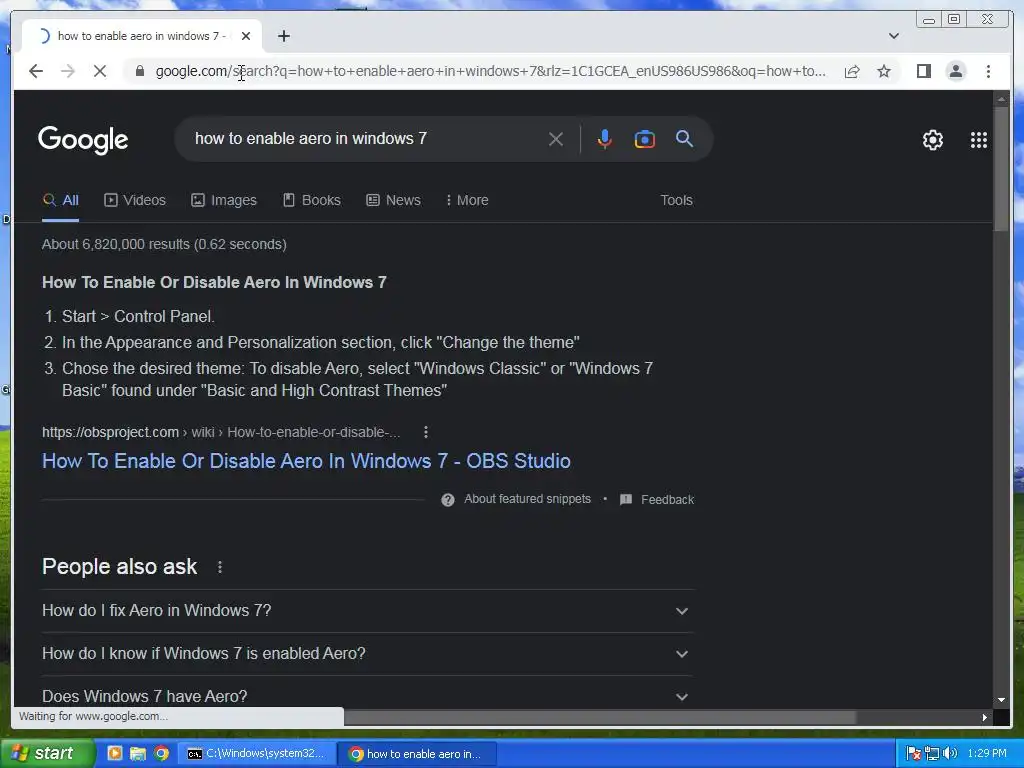Switch to the Books tab
This screenshot has height=768, width=1024.
(312, 200)
